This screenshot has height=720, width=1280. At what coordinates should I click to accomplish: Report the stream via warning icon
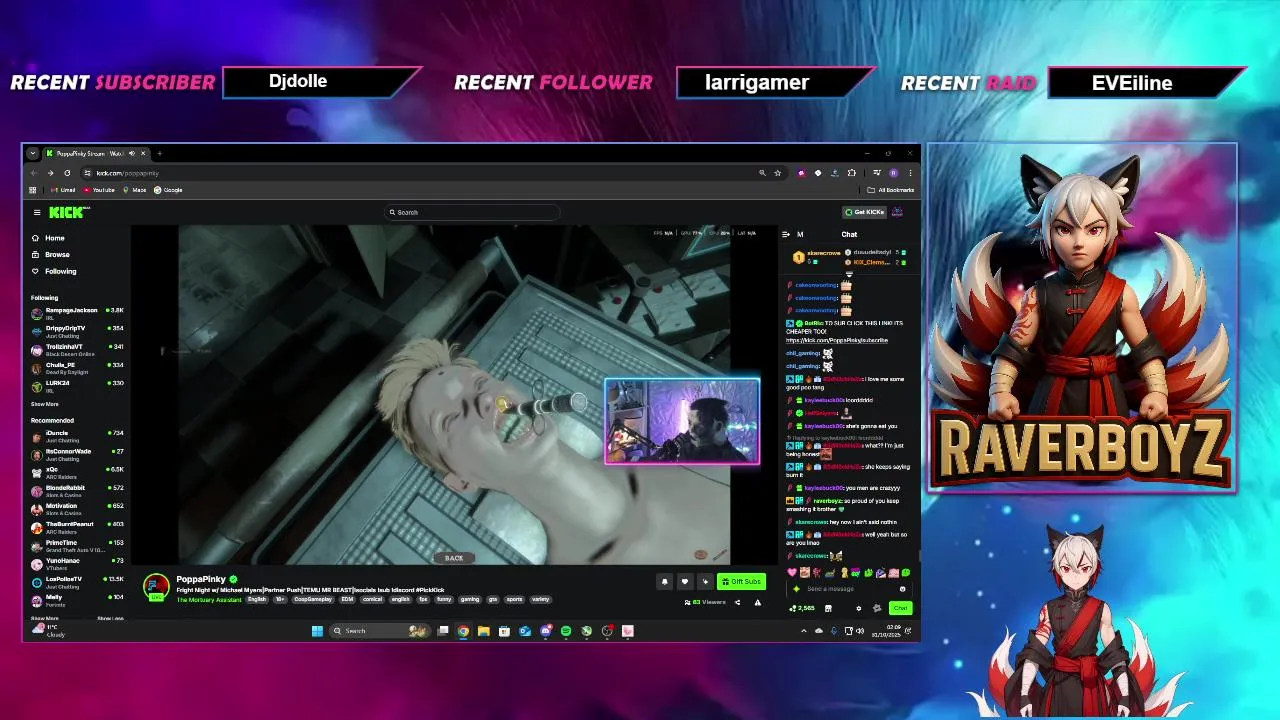pyautogui.click(x=757, y=602)
